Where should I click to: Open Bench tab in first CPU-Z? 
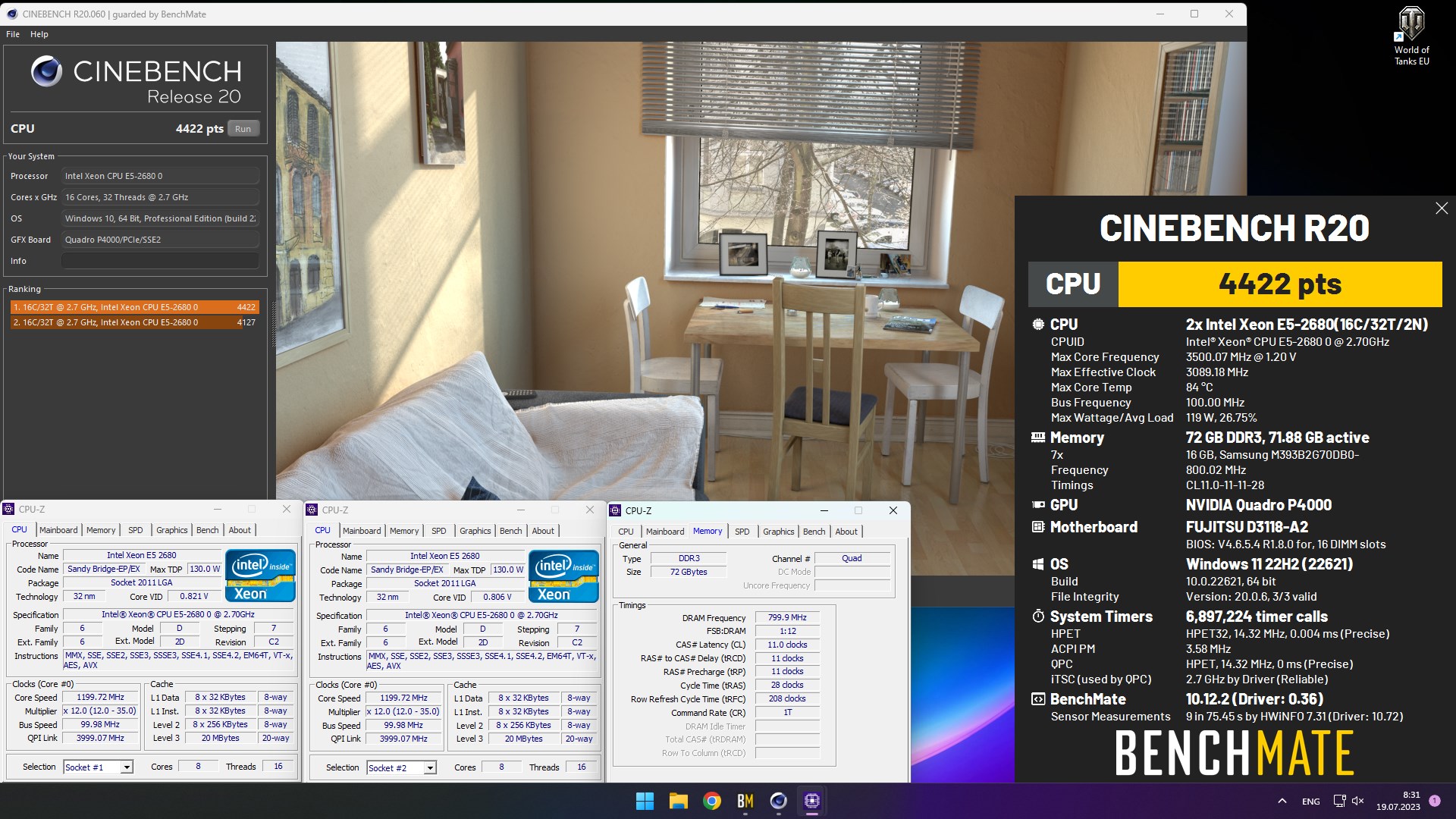(x=207, y=530)
